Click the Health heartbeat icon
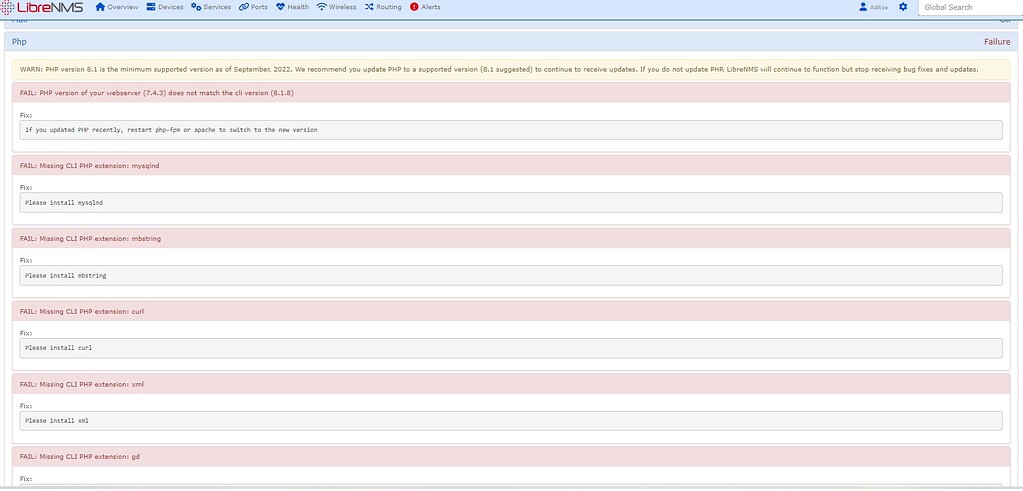This screenshot has width=1023, height=491. click(281, 7)
